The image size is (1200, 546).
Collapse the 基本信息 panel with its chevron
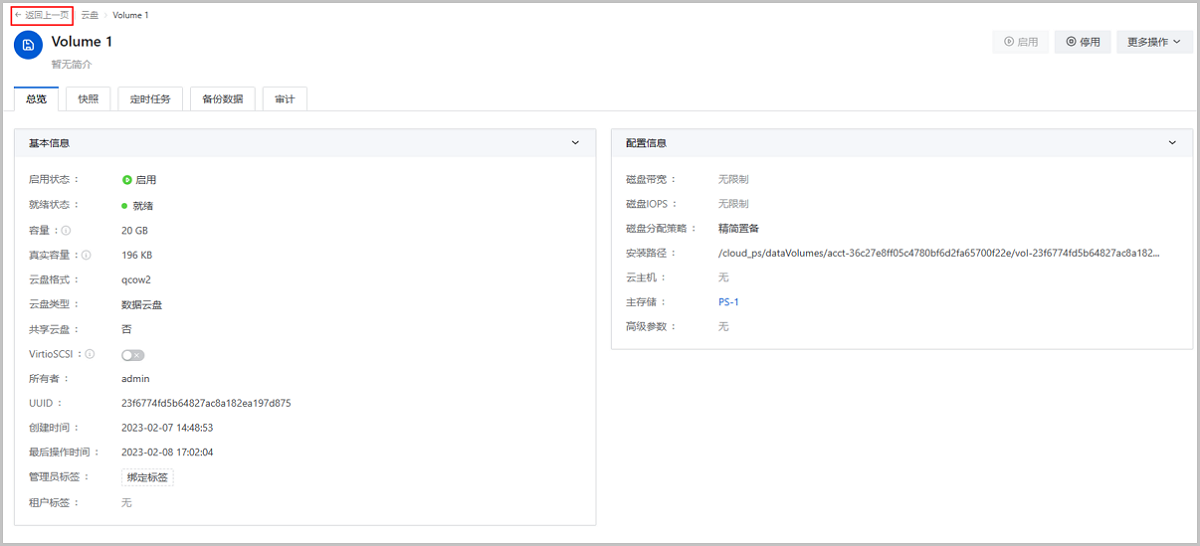(575, 143)
